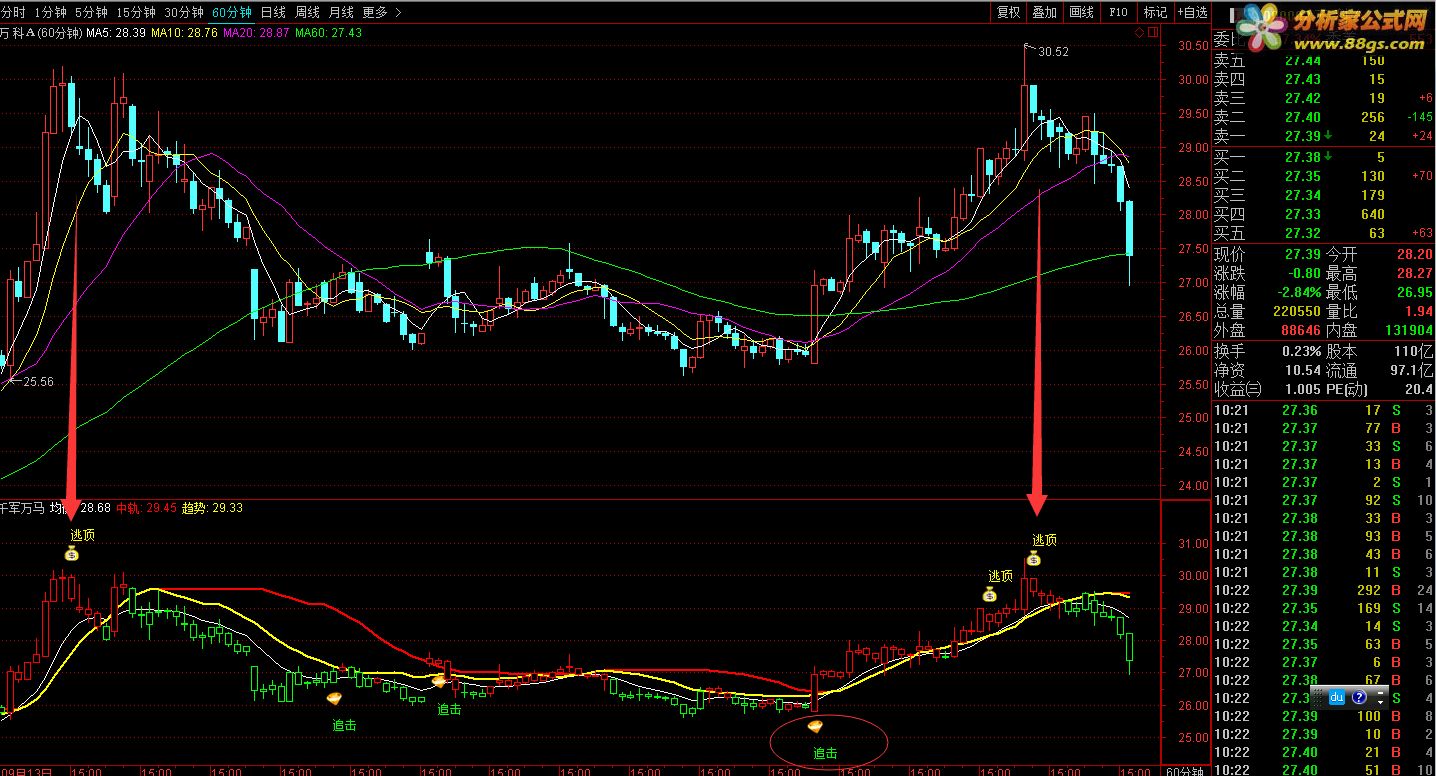The width and height of the screenshot is (1436, 776).
Task: Click the tick row with volume 169
Action: click(x=1324, y=608)
